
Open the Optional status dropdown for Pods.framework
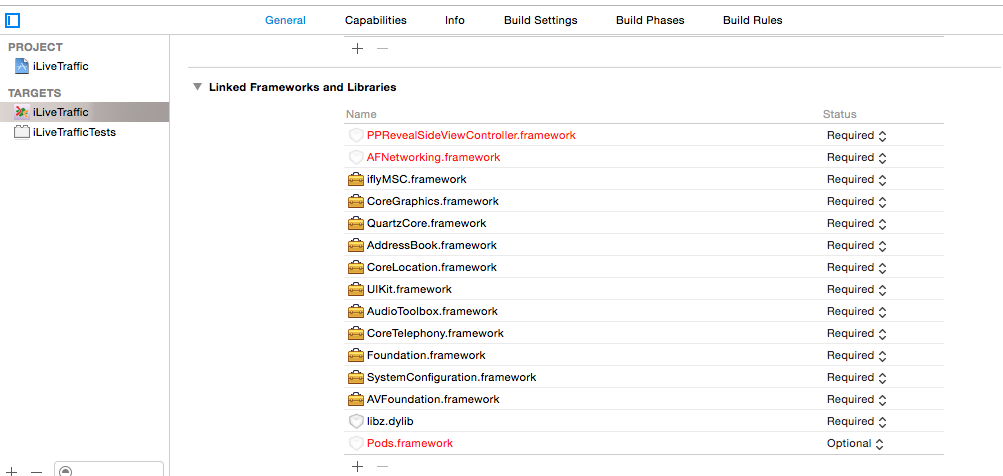point(855,443)
